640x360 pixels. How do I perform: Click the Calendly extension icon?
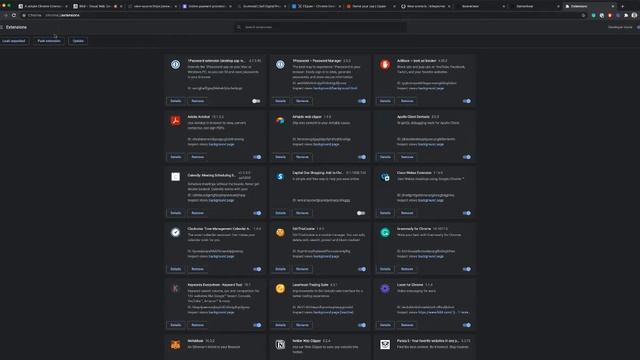(176, 177)
